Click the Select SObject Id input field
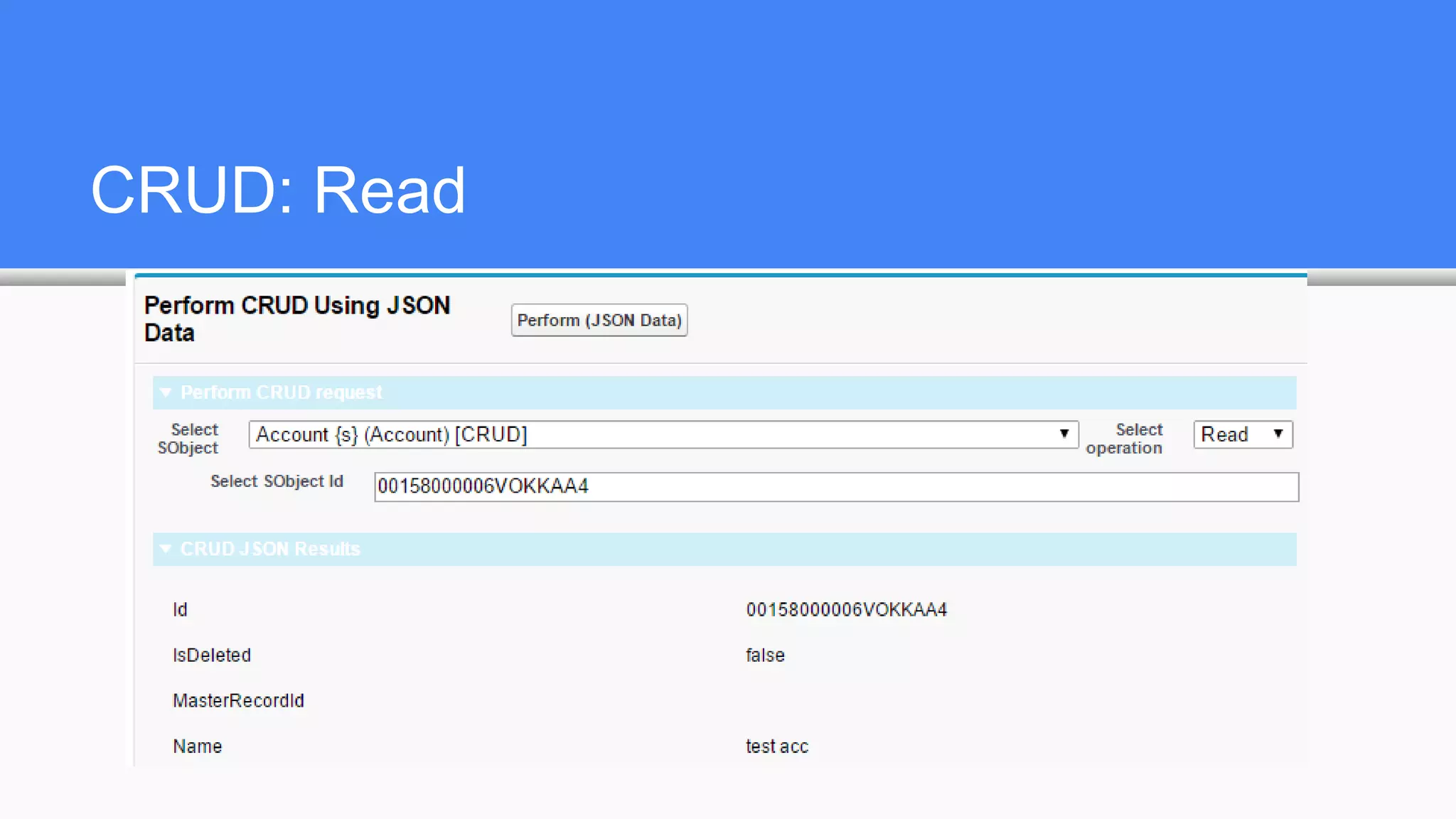 pyautogui.click(x=836, y=487)
